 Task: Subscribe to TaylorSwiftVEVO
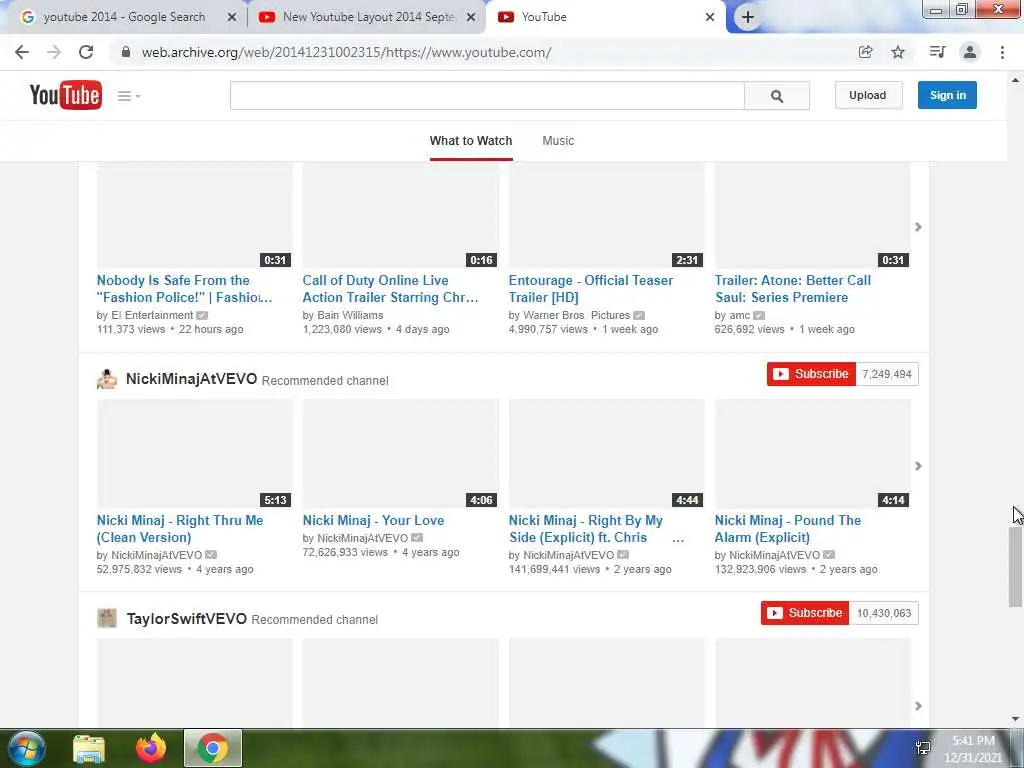(805, 613)
